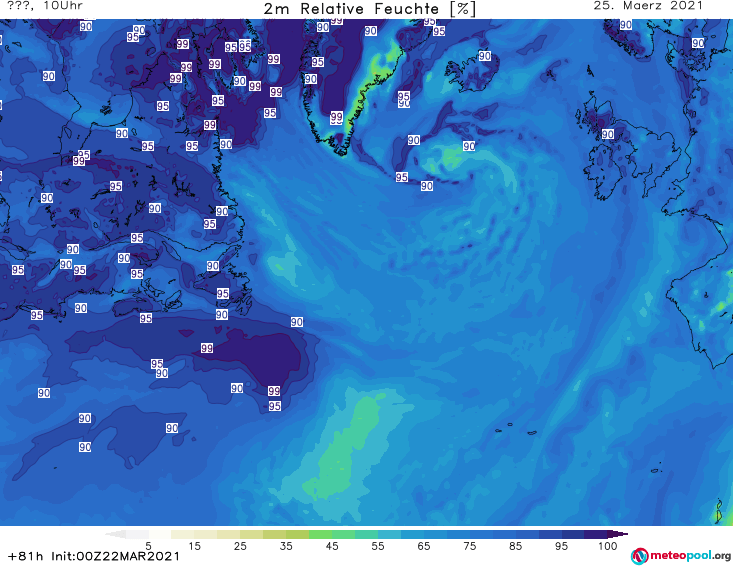Click the colorbar tick label '45'
The height and width of the screenshot is (566, 733).
(x=332, y=546)
